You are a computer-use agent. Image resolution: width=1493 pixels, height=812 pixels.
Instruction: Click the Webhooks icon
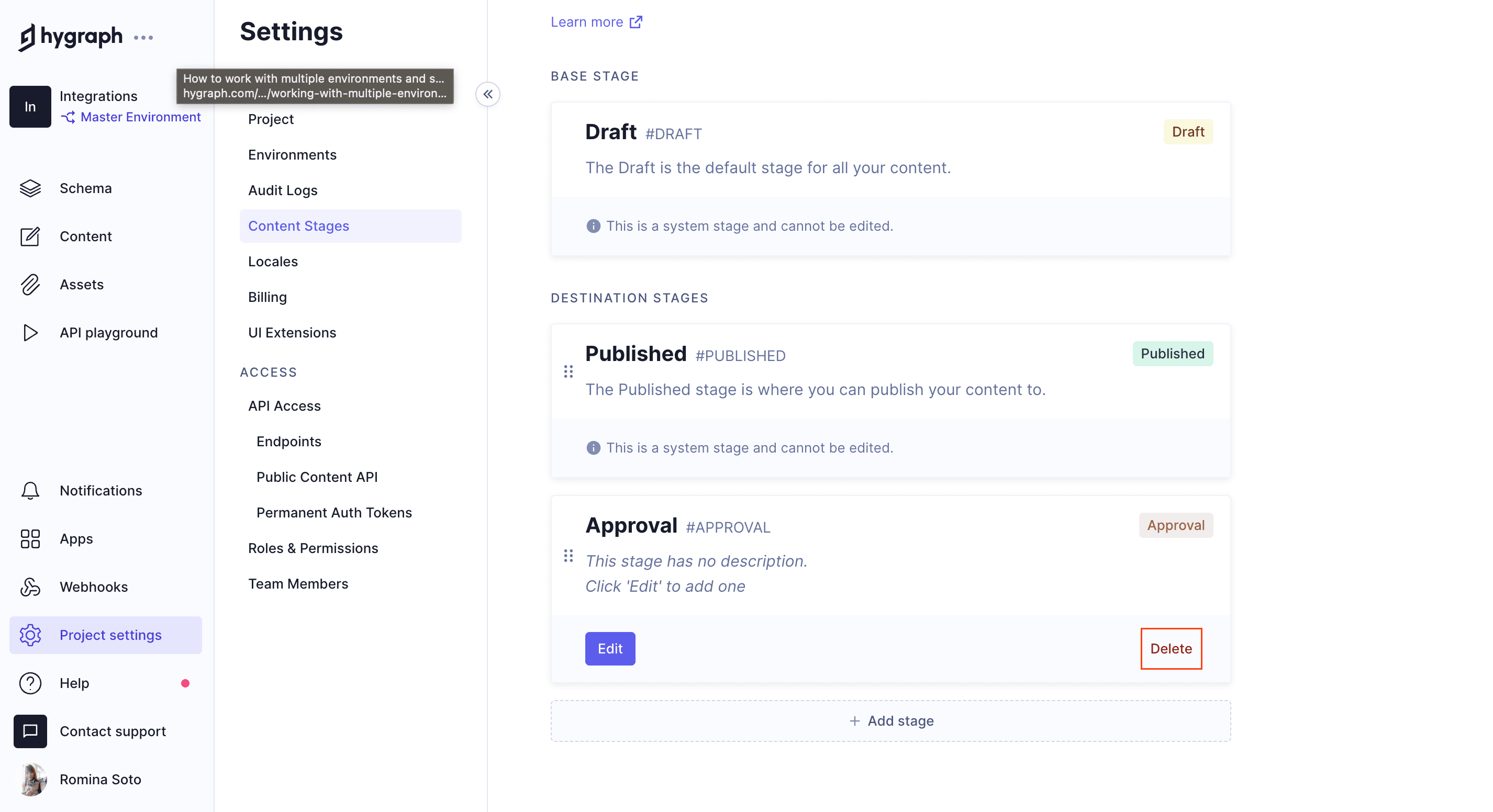click(x=30, y=587)
